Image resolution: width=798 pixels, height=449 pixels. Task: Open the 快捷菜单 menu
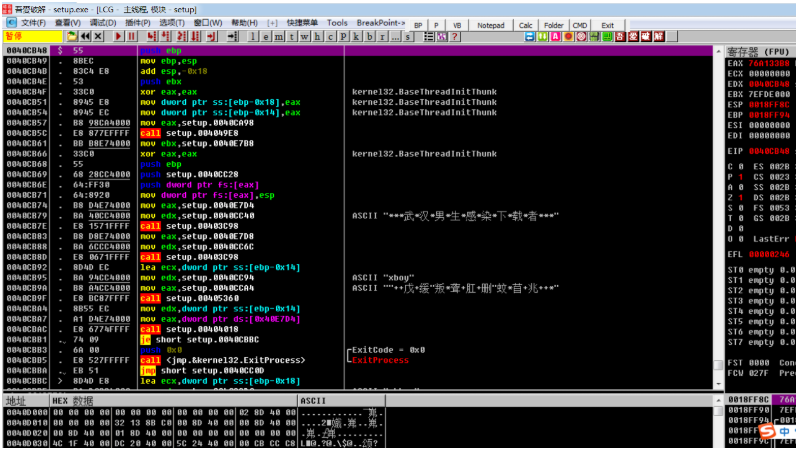(x=302, y=23)
